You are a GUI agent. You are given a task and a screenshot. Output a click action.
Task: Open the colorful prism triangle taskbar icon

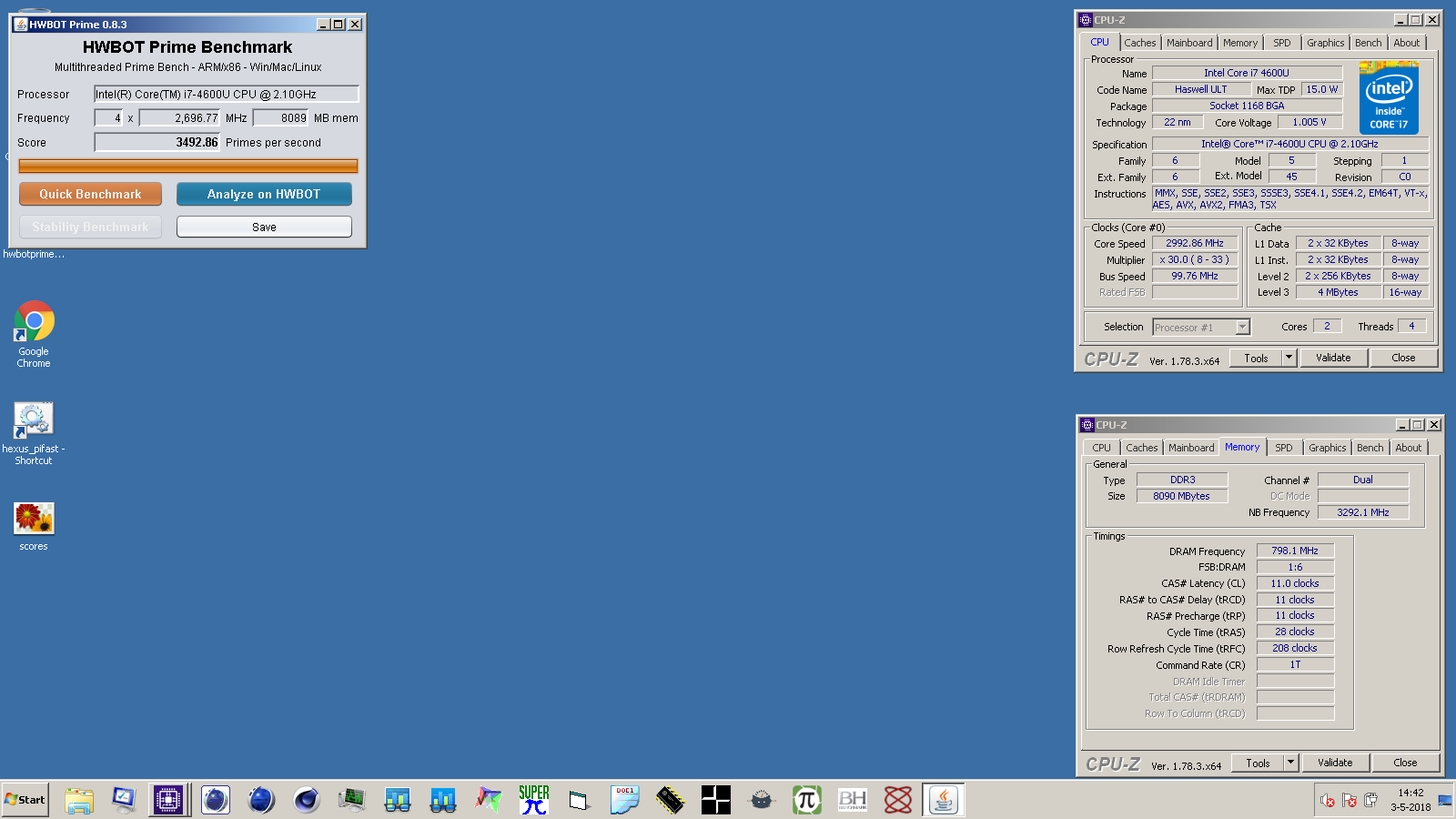click(489, 800)
